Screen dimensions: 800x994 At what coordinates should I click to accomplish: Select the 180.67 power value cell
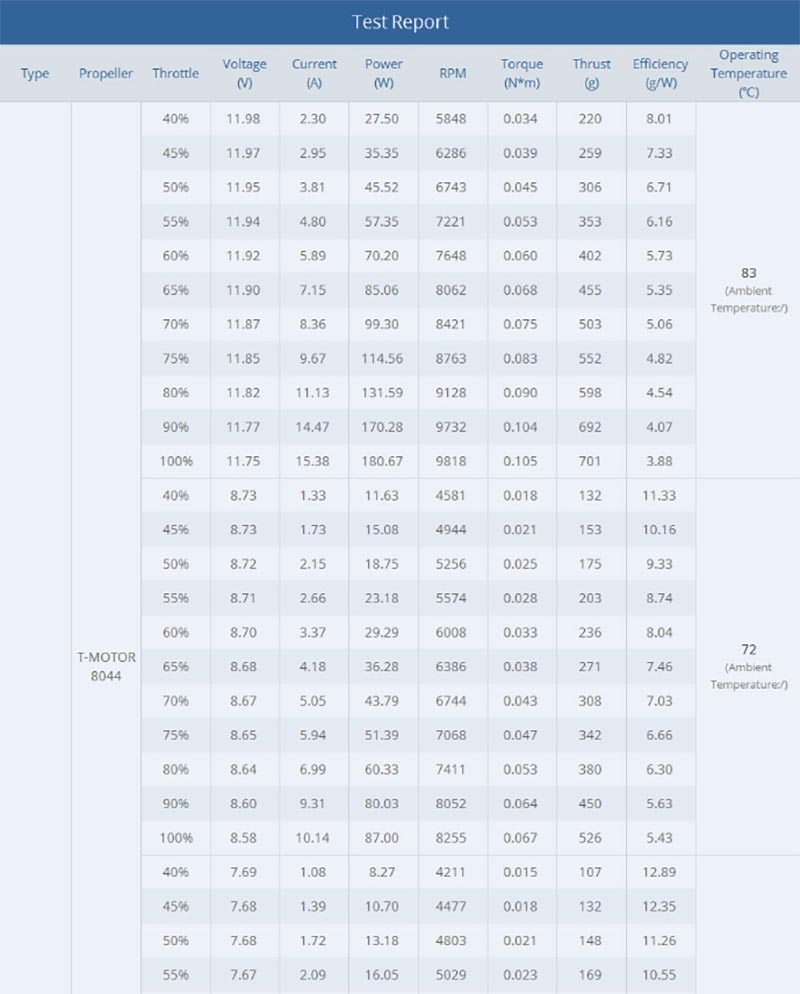pos(383,462)
